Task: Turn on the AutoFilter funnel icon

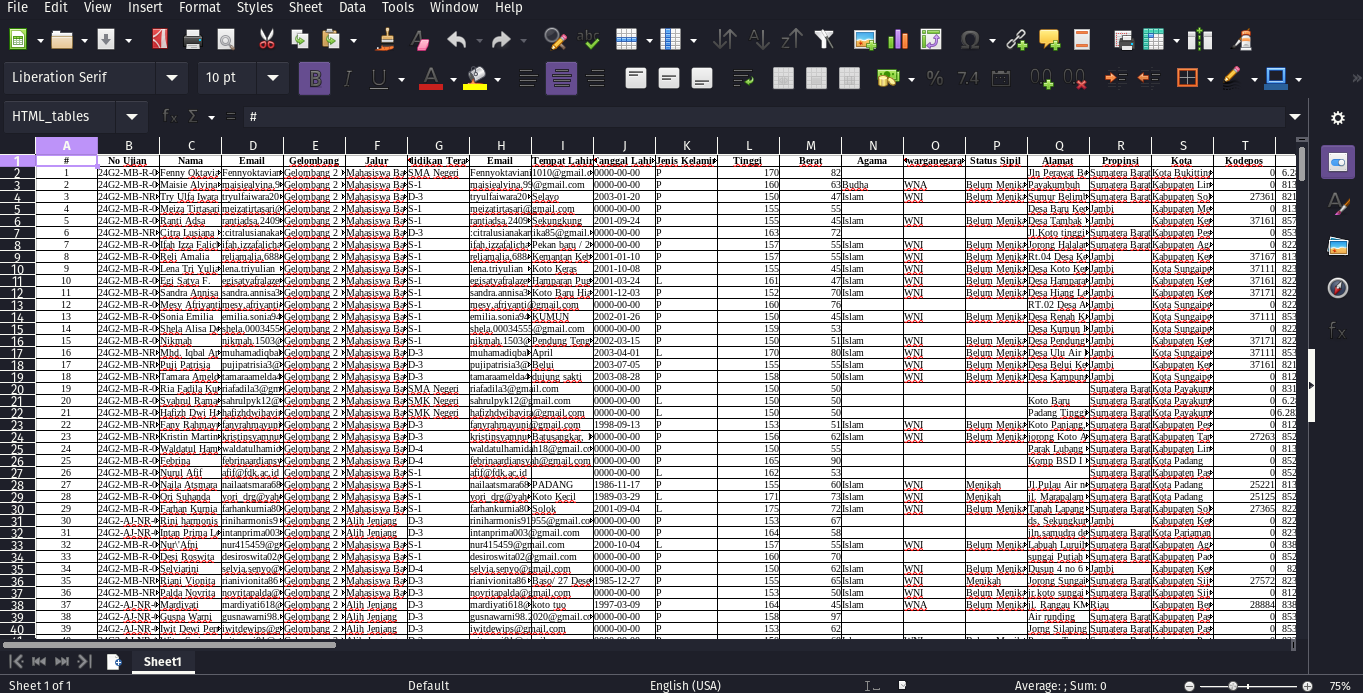Action: 824,40
